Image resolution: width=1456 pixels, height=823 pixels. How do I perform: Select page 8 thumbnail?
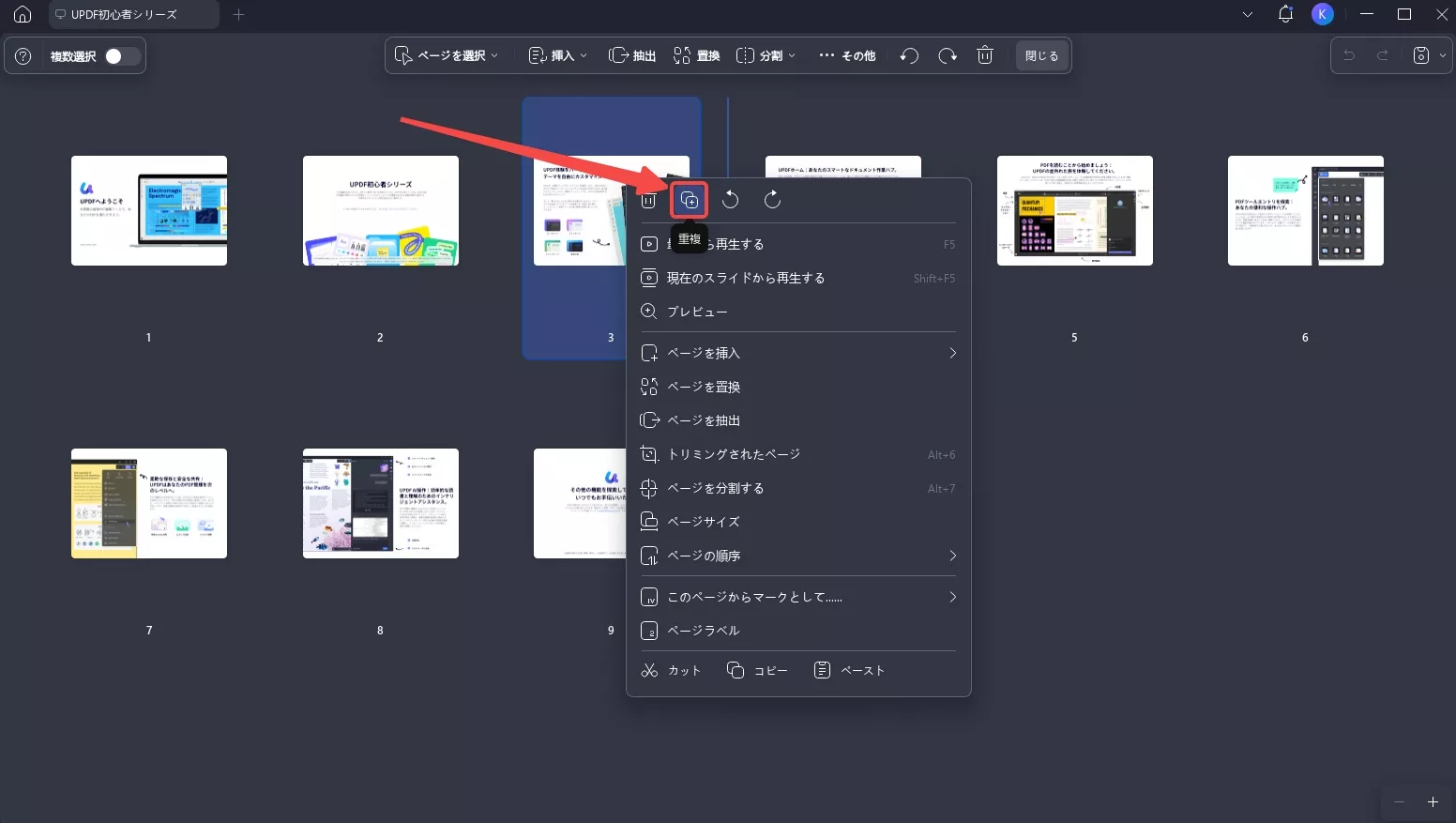coord(380,503)
